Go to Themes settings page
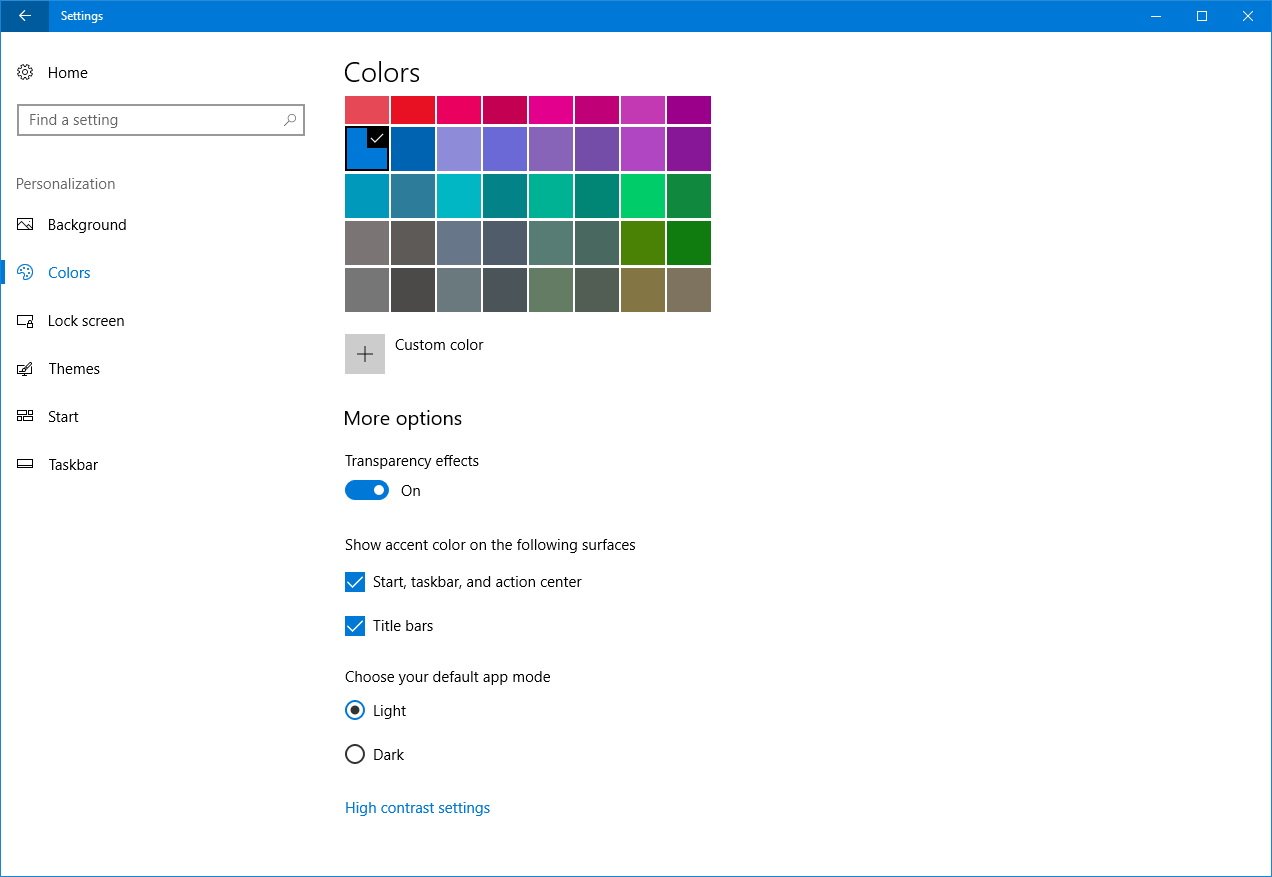The image size is (1272, 877). [74, 369]
